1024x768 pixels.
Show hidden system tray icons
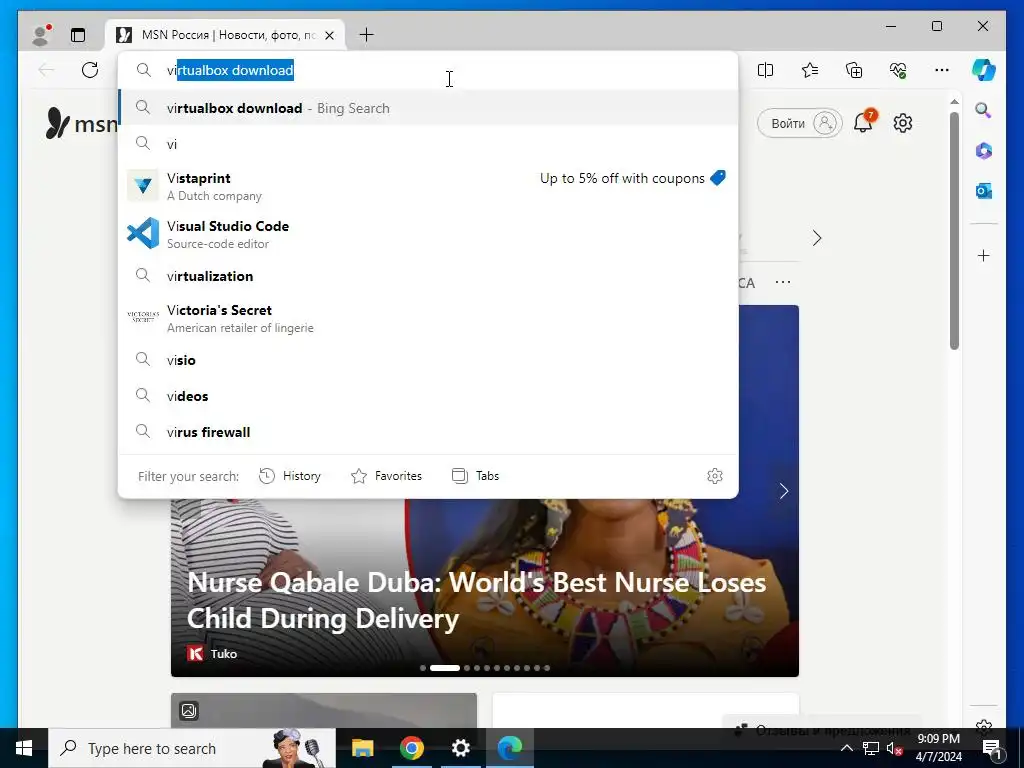click(846, 748)
